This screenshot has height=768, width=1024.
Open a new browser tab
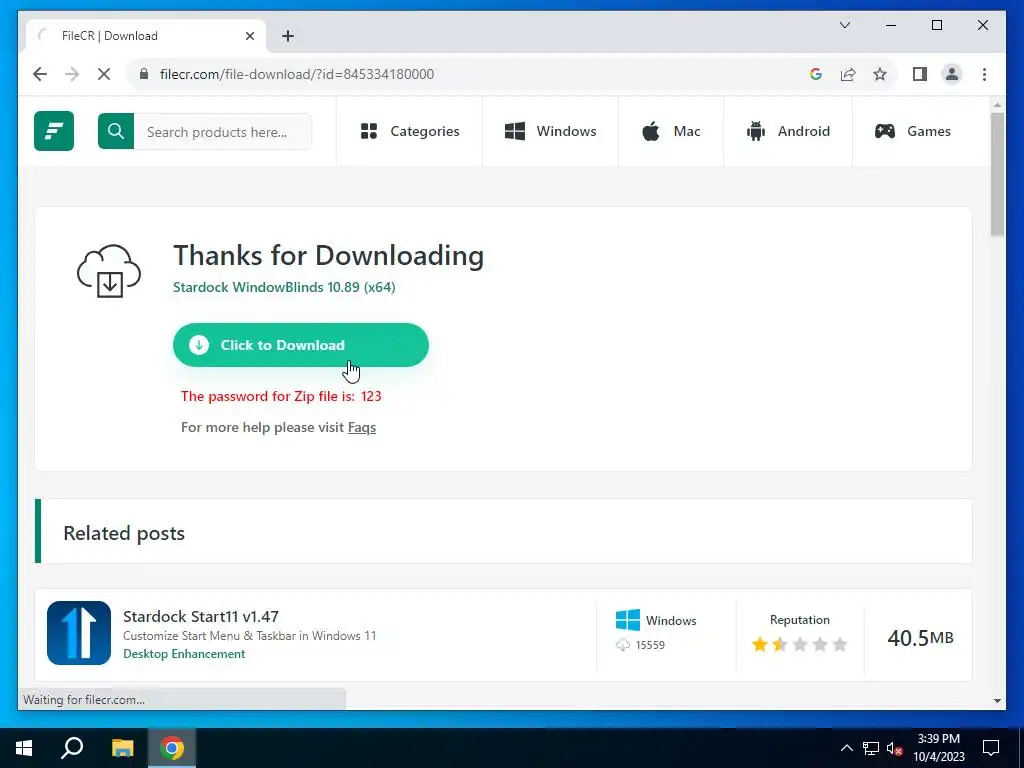288,36
